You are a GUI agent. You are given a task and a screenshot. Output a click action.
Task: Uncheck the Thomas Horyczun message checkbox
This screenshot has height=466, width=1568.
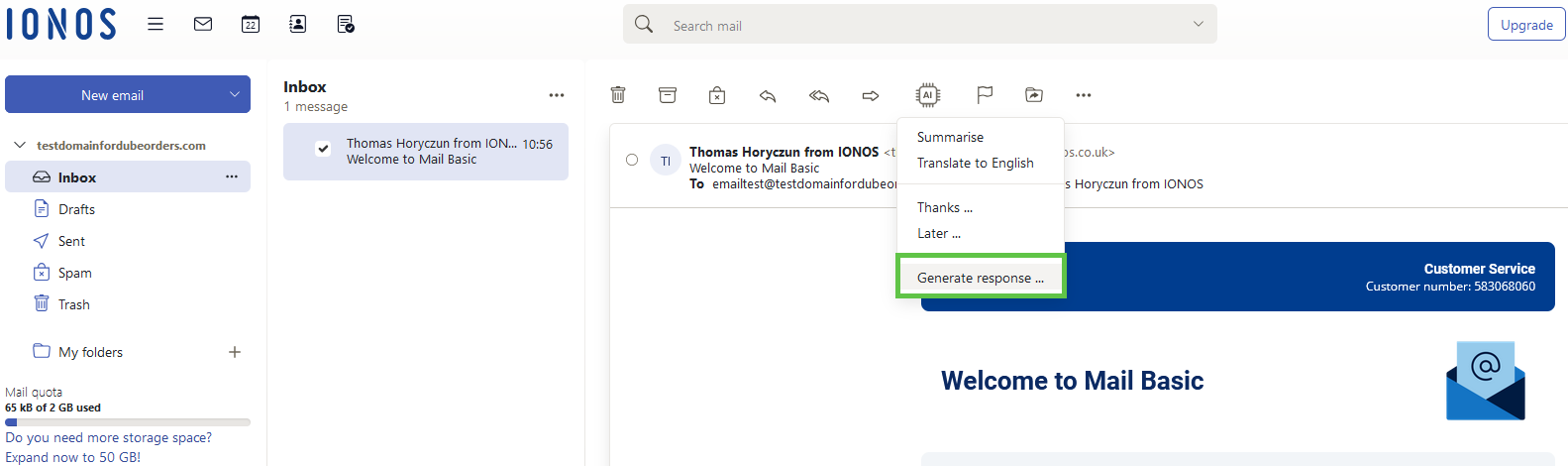pos(323,149)
